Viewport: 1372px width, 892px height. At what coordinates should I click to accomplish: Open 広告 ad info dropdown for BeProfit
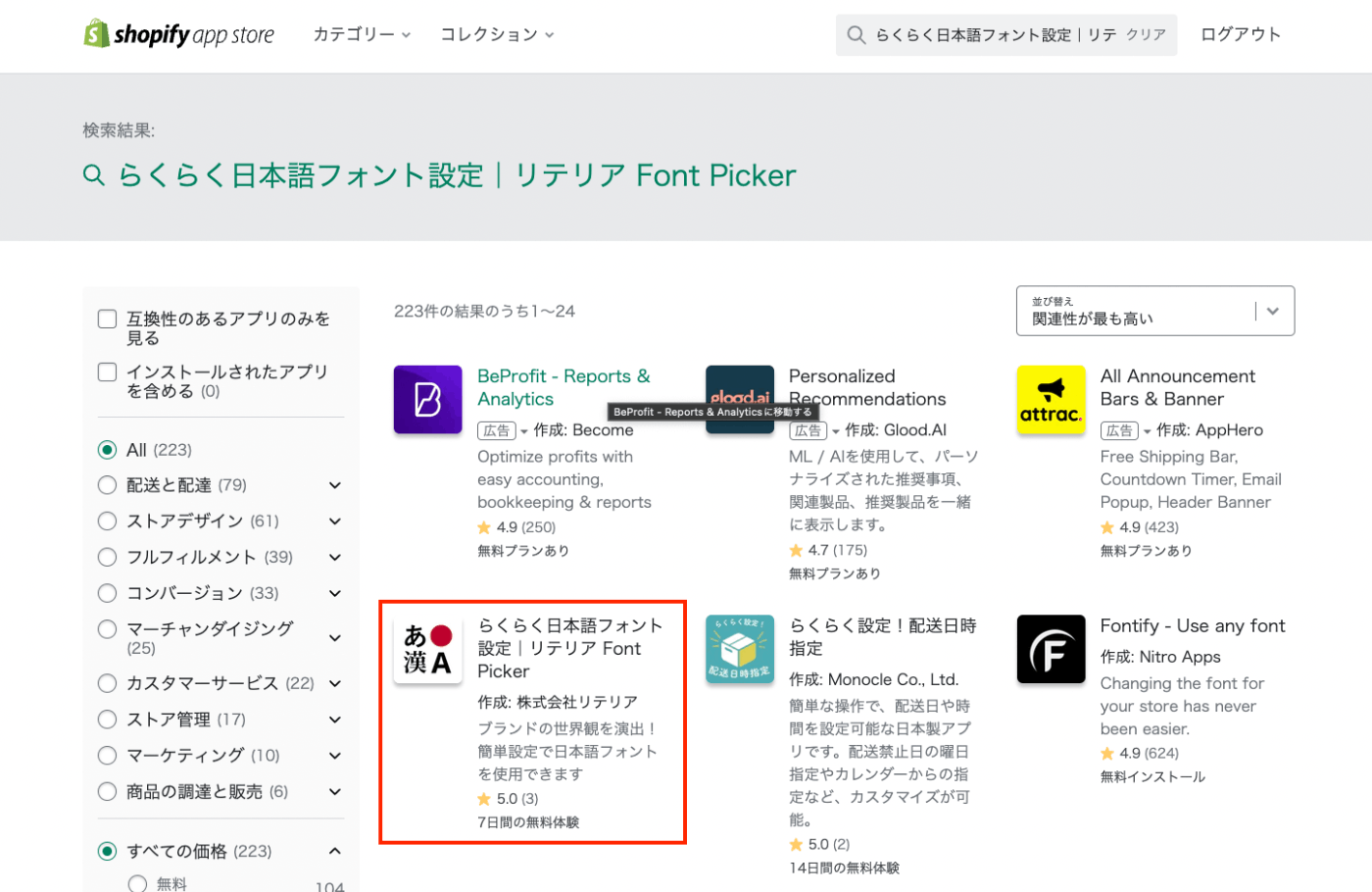pyautogui.click(x=503, y=430)
